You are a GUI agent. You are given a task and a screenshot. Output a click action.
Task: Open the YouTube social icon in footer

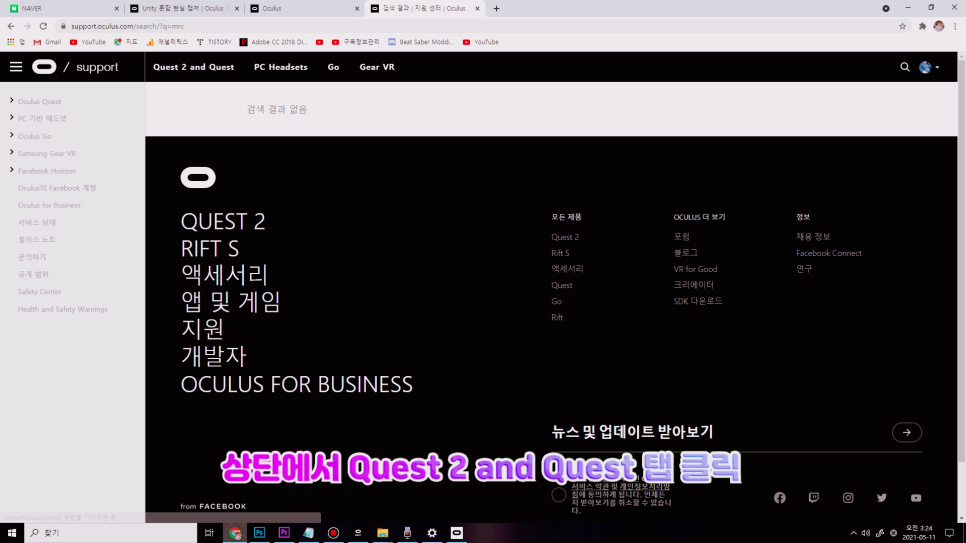click(x=916, y=497)
